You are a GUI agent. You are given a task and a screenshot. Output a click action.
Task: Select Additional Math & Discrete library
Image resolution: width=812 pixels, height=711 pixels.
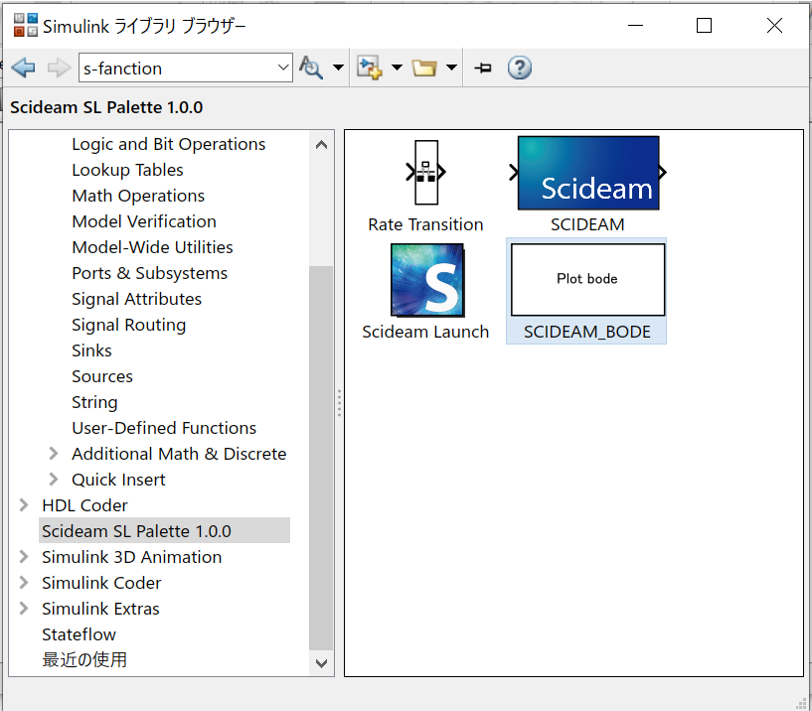click(179, 454)
